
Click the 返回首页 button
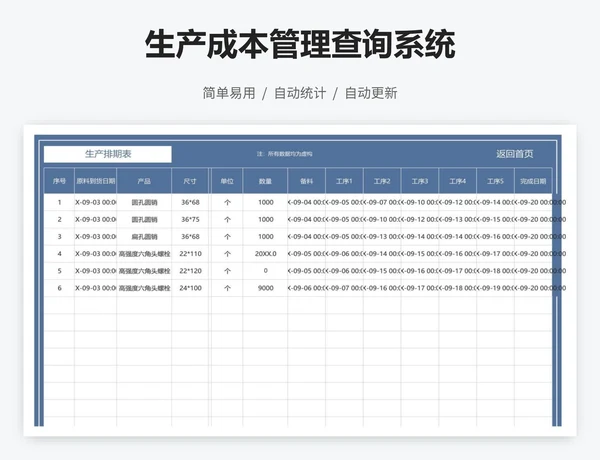coord(514,154)
